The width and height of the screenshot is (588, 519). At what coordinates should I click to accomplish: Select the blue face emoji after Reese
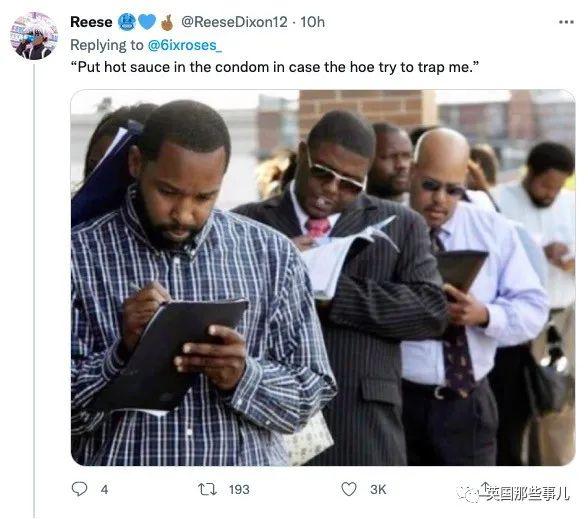point(127,22)
